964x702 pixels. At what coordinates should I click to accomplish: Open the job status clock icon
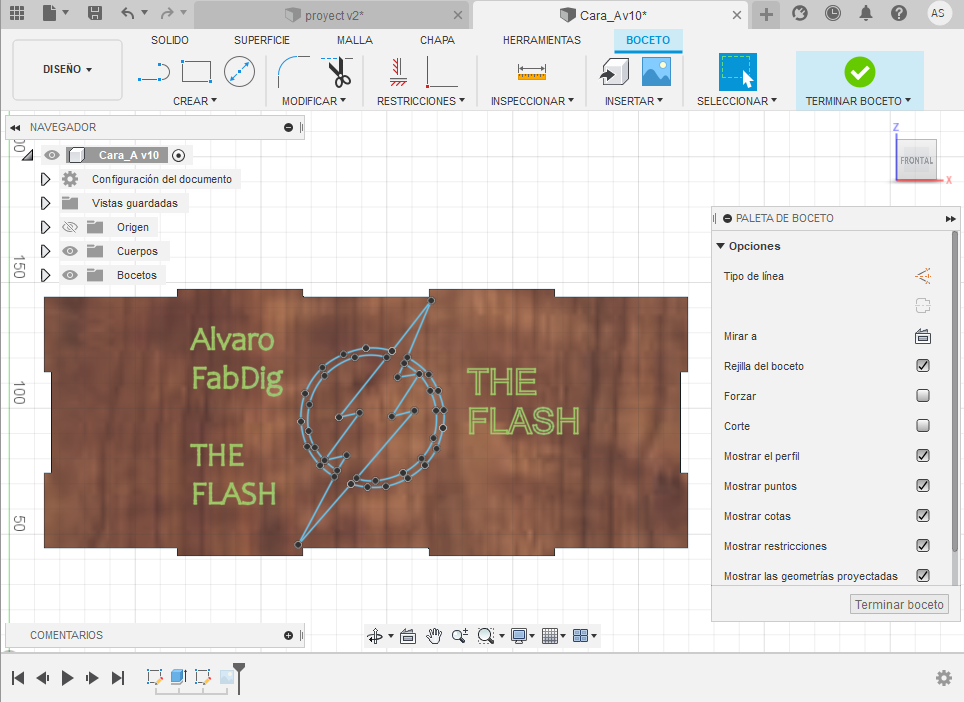pyautogui.click(x=832, y=13)
